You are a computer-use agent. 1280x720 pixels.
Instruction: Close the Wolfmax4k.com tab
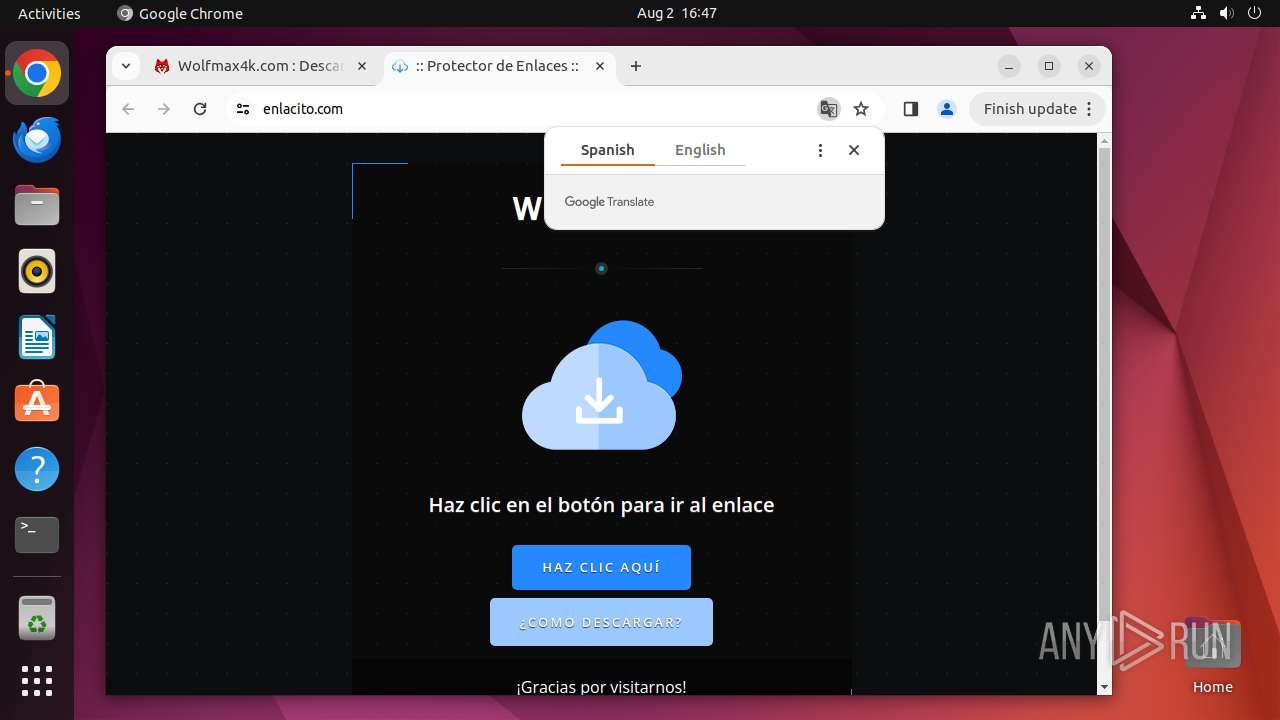coord(362,66)
